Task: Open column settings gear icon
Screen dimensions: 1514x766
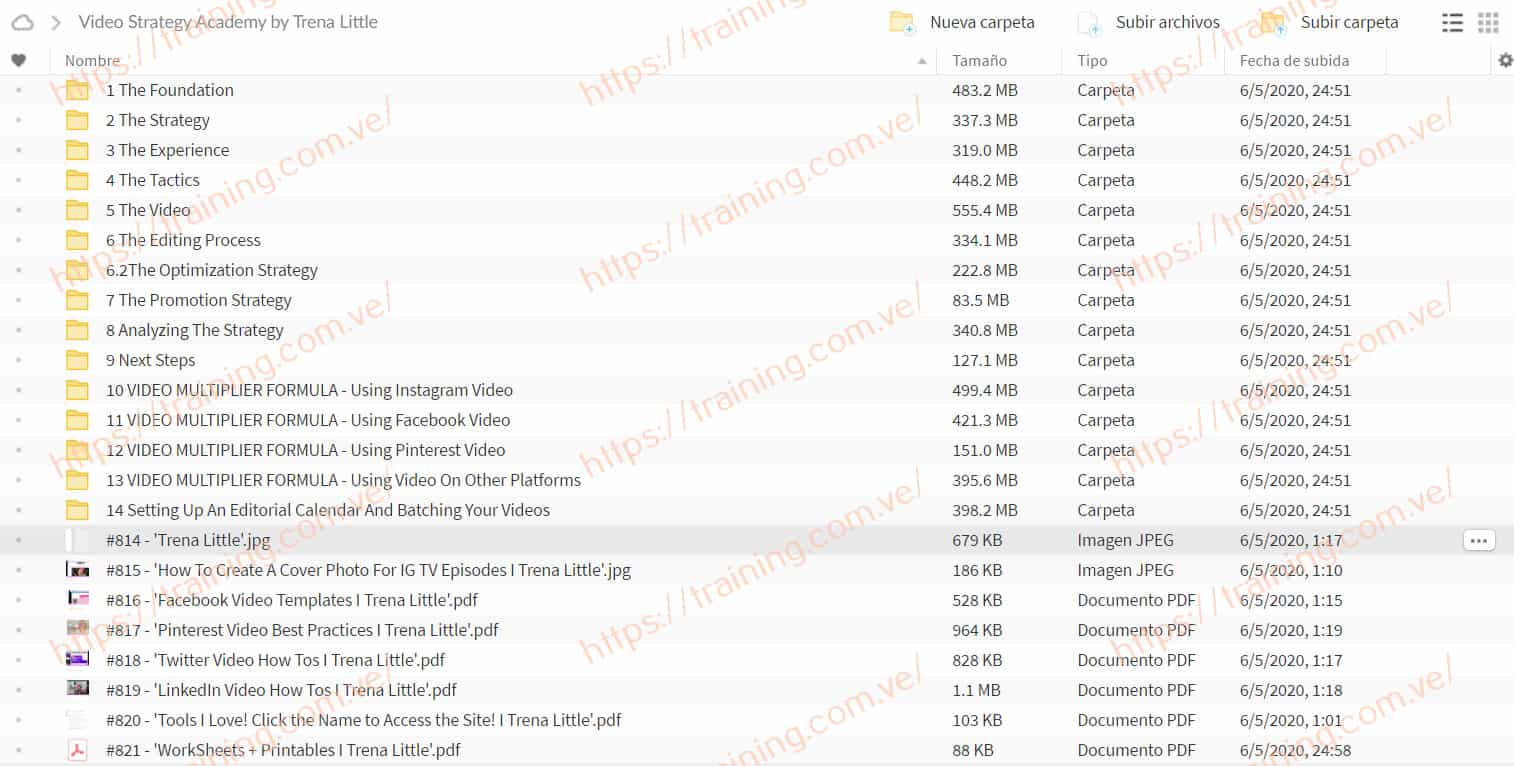Action: point(1505,61)
